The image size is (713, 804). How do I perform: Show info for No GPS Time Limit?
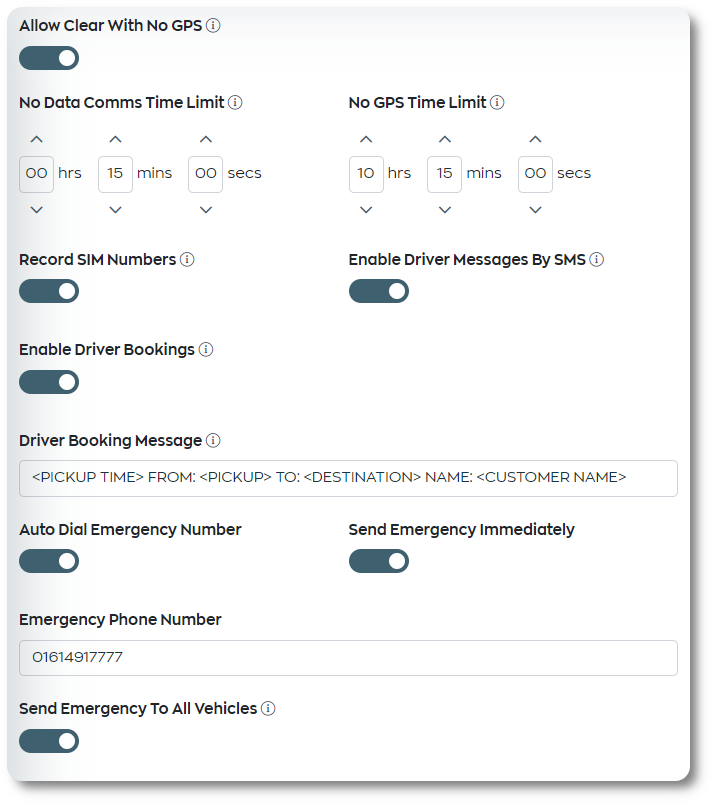point(497,103)
